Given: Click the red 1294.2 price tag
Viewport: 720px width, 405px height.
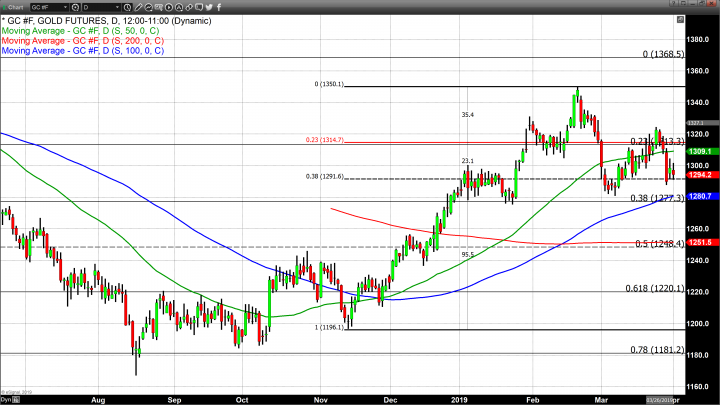Looking at the screenshot, I should pyautogui.click(x=702, y=175).
